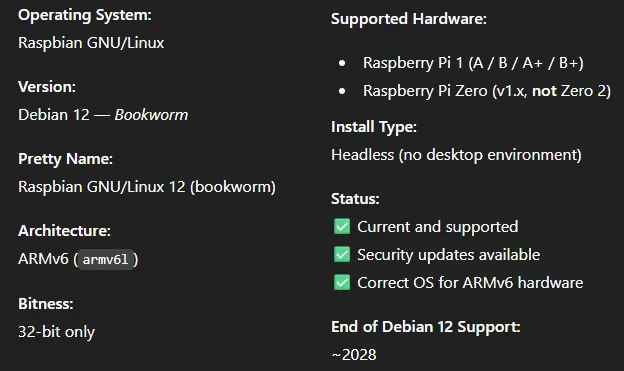Click the armv6l inline code chip

(x=105, y=260)
